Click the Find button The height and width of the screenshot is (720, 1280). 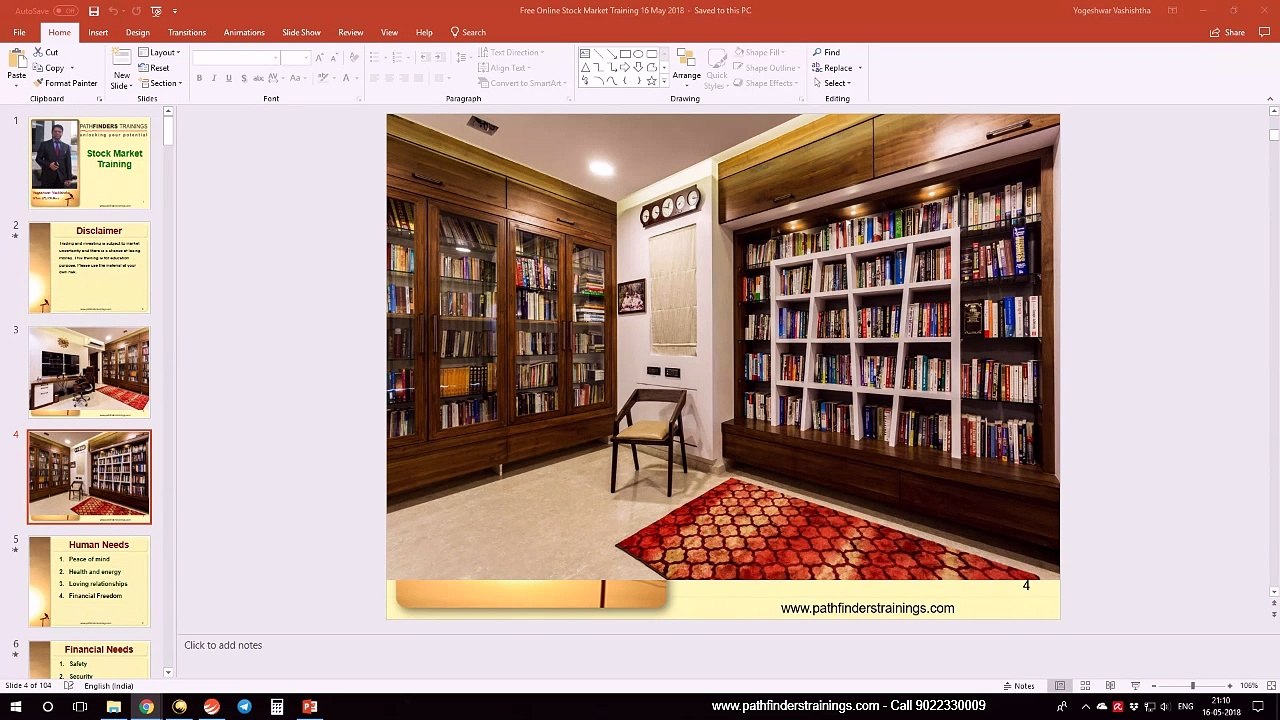[x=826, y=52]
